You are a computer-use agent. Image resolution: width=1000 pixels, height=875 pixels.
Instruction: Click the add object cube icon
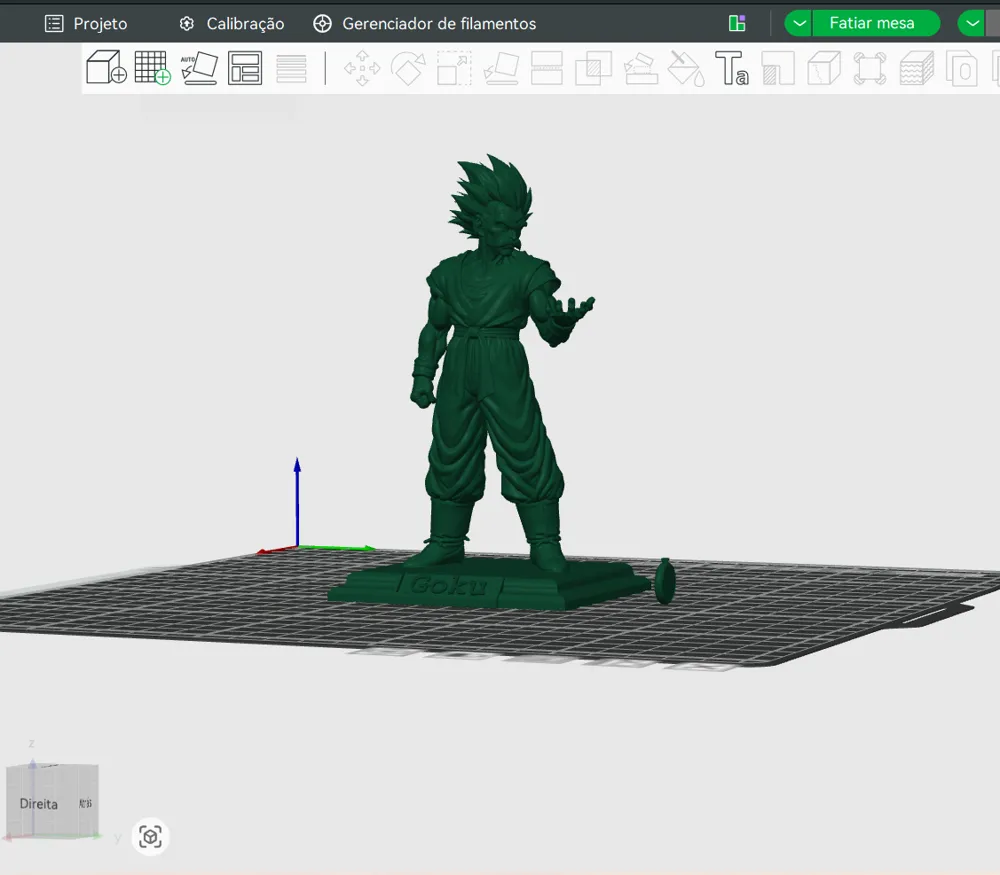point(106,68)
